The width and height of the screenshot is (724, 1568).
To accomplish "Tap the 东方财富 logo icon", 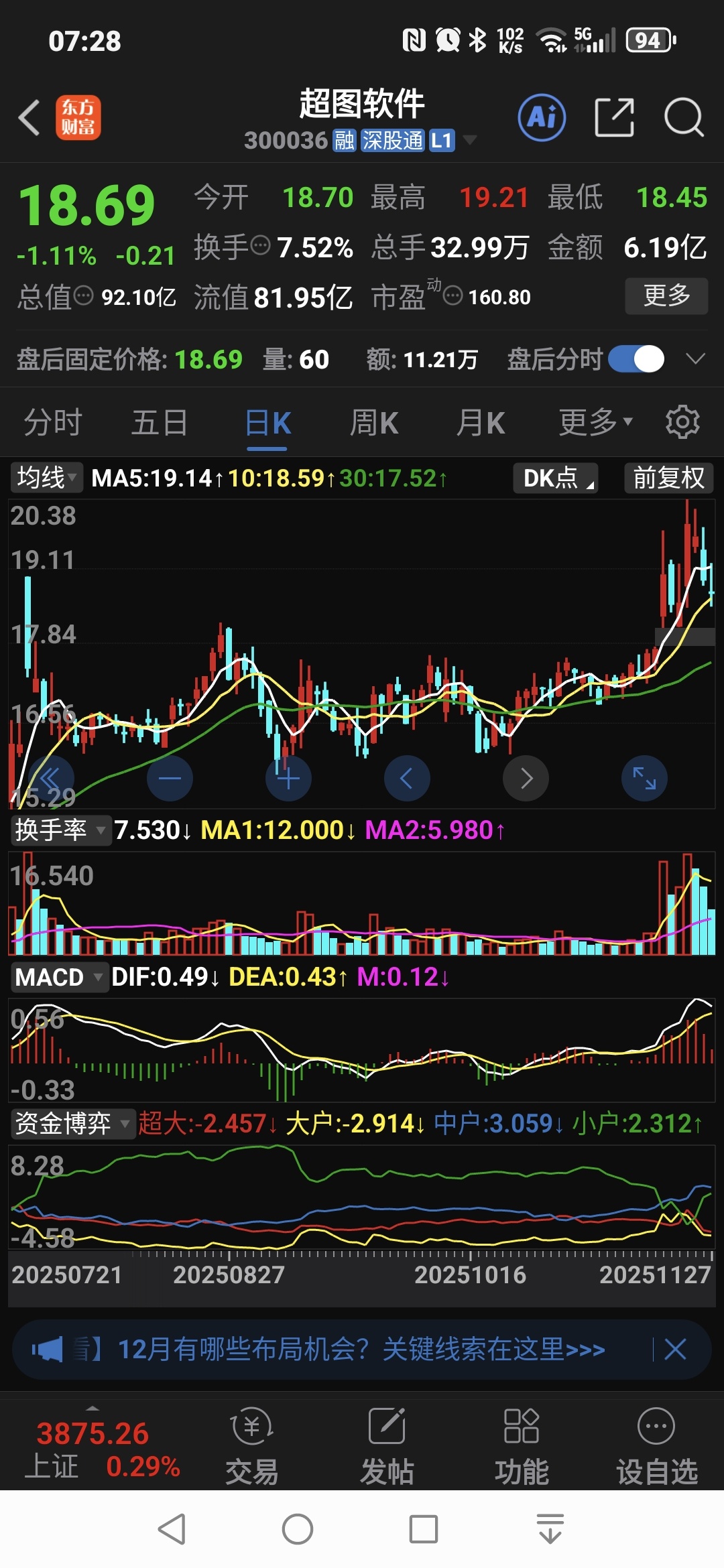I will (x=78, y=117).
